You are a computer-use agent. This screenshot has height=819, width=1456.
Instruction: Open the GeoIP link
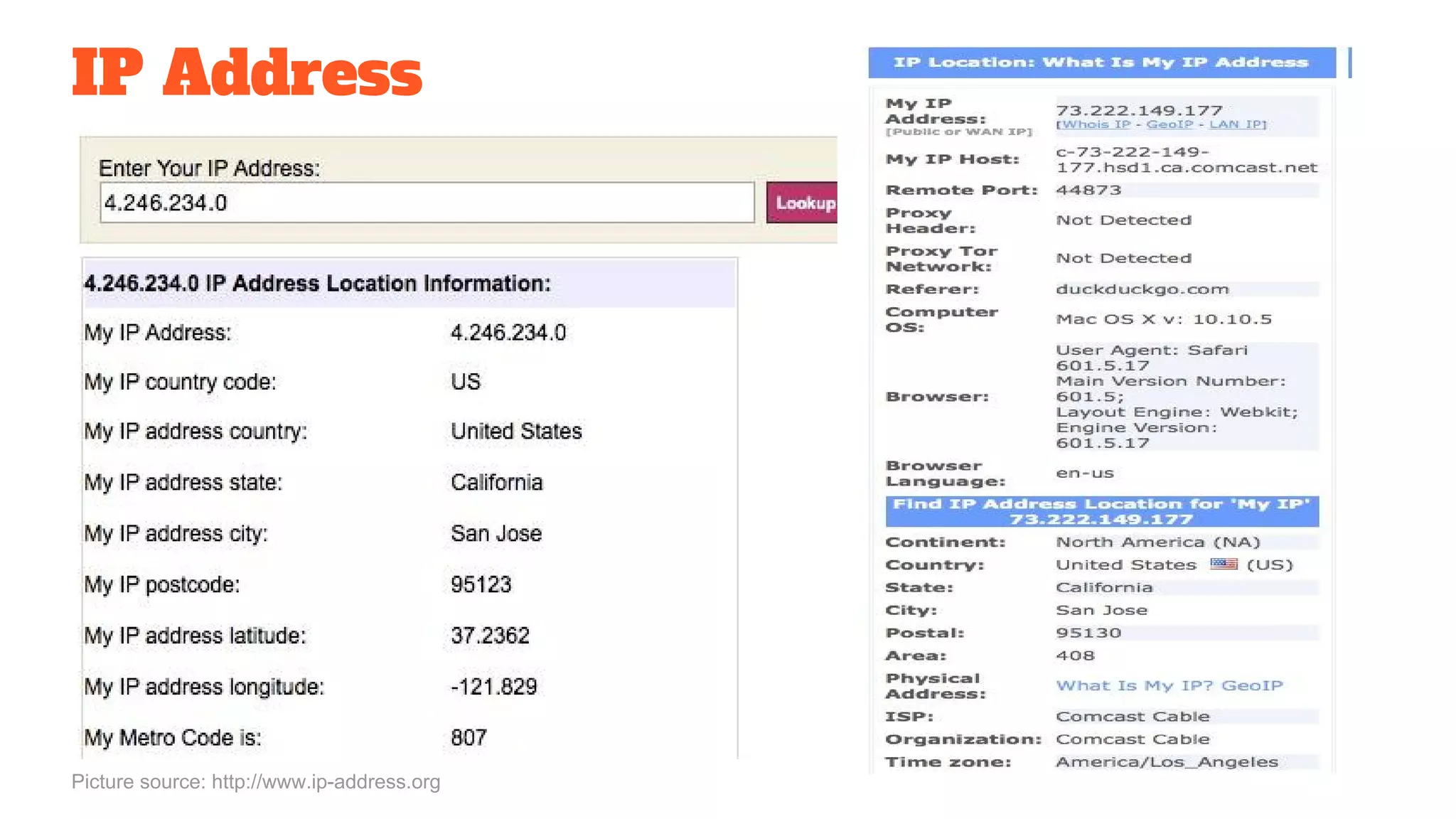point(1169,124)
